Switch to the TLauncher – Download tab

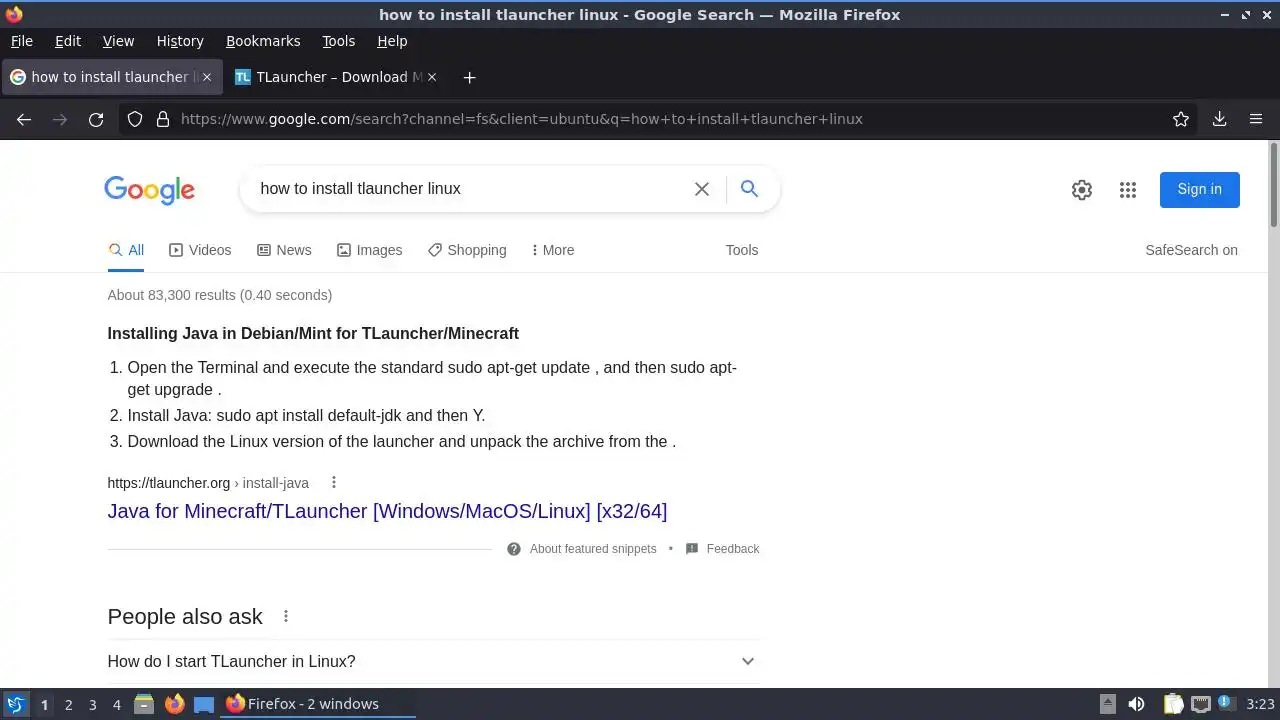click(335, 77)
